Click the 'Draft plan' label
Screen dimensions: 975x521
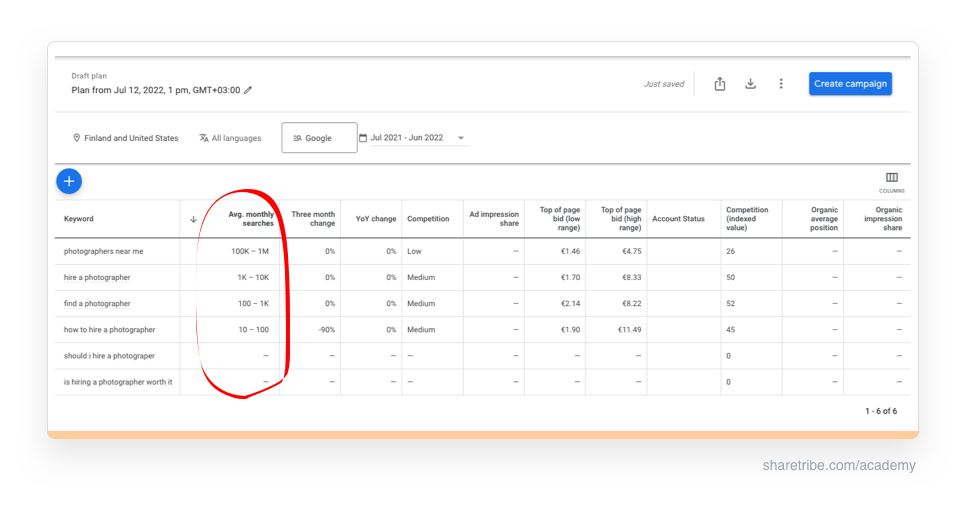(89, 76)
